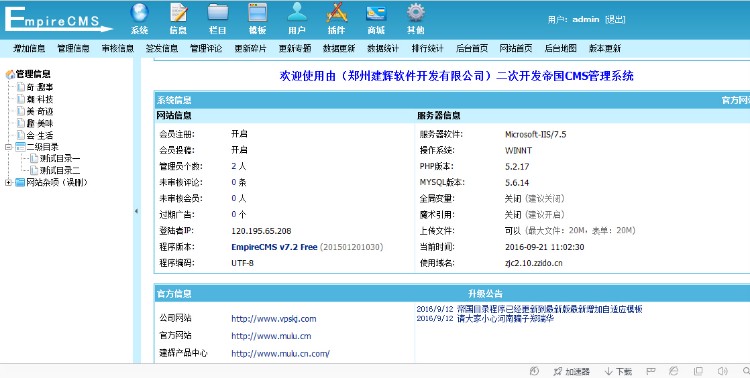Open the 用户 (Users) person icon

tap(297, 13)
